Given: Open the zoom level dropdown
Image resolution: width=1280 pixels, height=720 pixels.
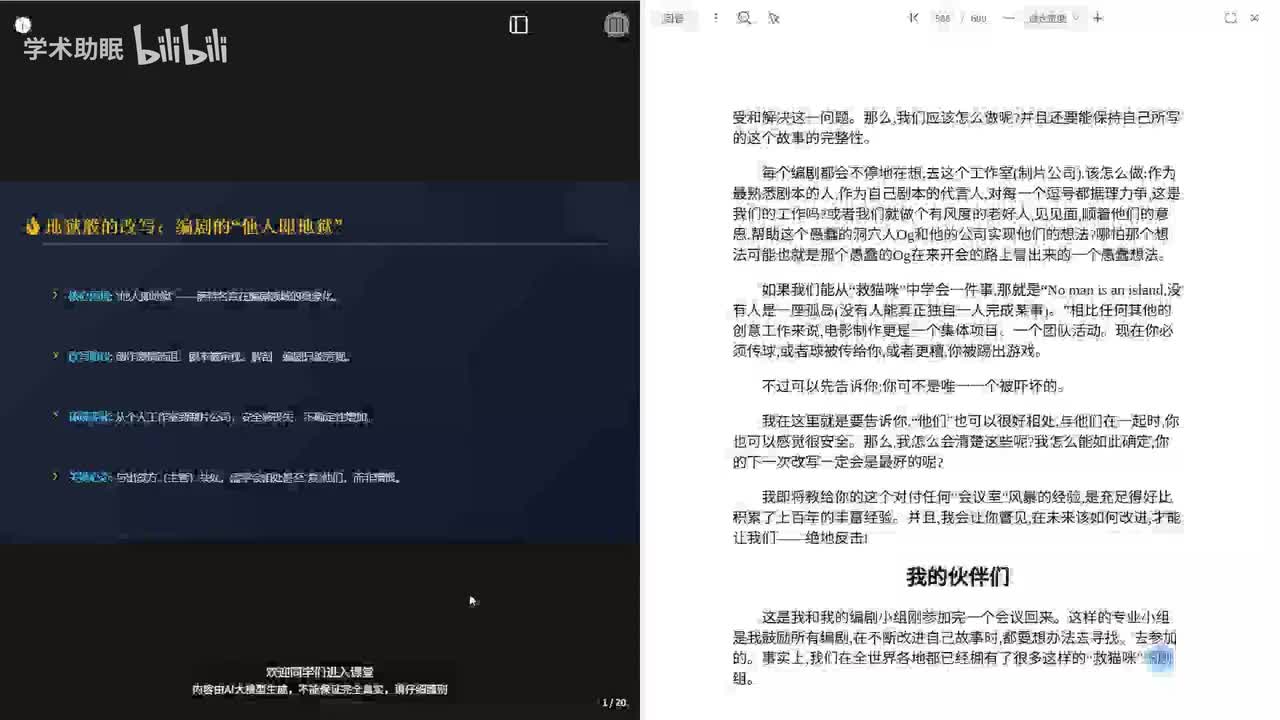Looking at the screenshot, I should coord(1054,18).
